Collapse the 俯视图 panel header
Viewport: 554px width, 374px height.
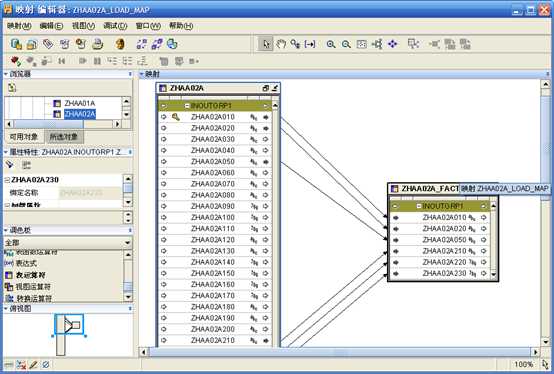[6, 308]
